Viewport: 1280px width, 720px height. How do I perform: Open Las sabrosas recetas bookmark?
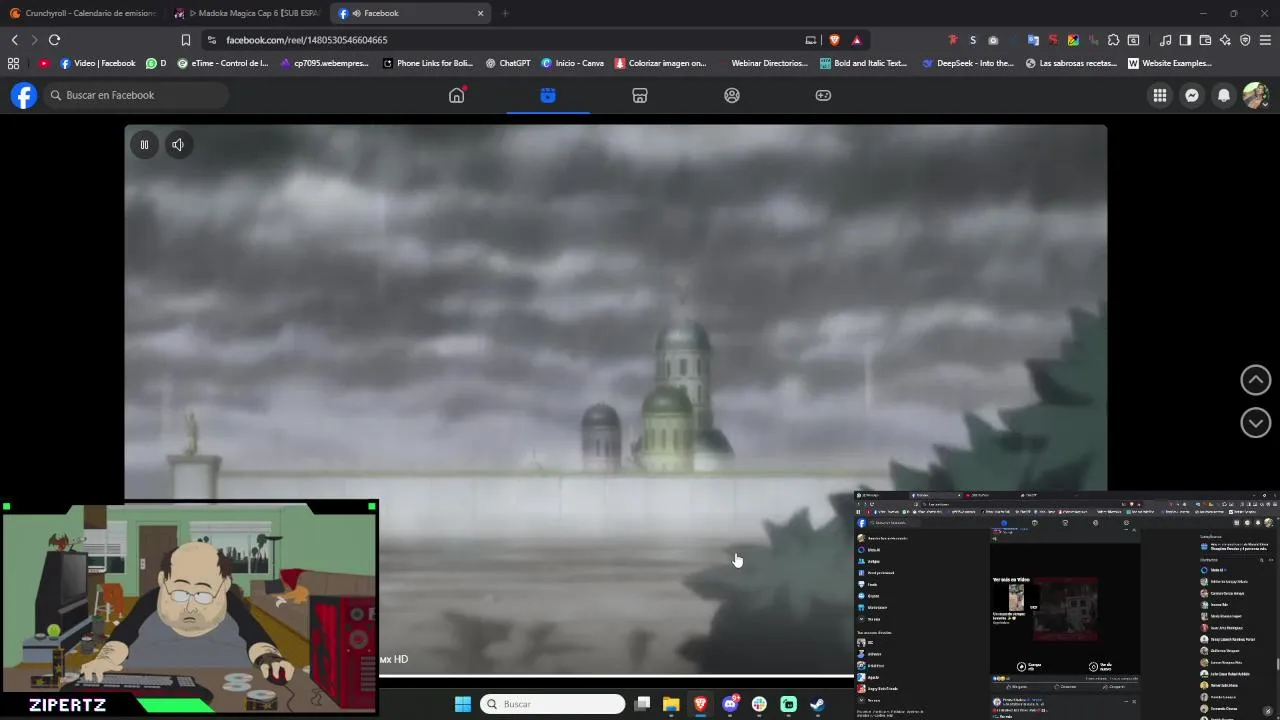1071,63
